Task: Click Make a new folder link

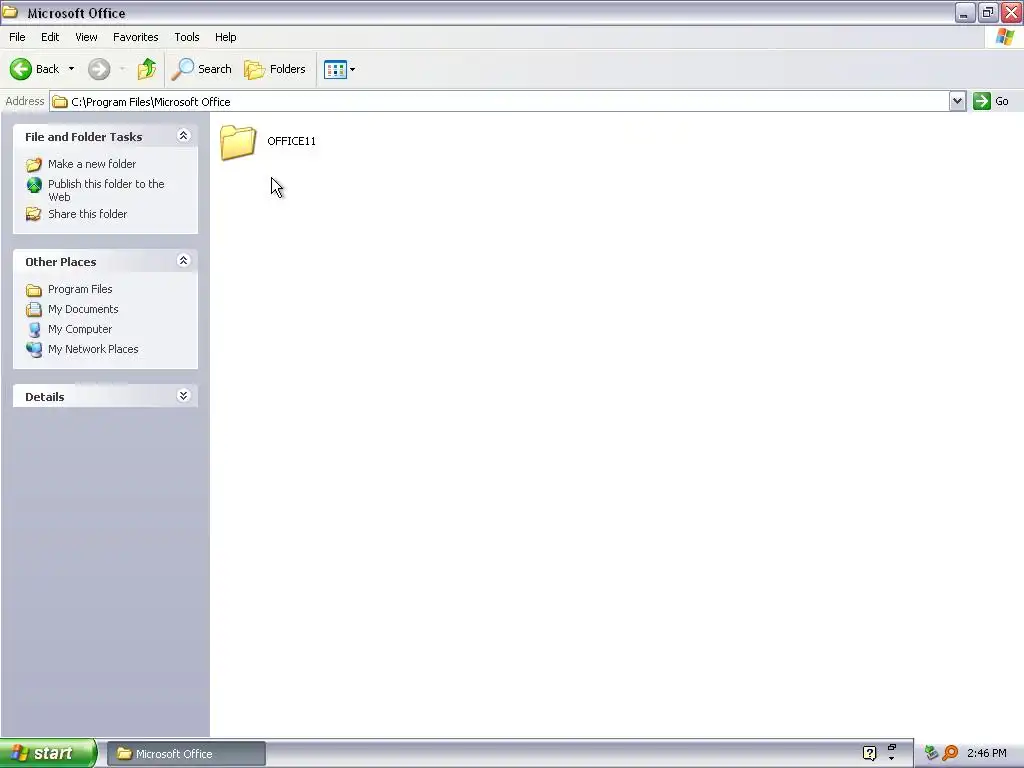Action: click(92, 164)
